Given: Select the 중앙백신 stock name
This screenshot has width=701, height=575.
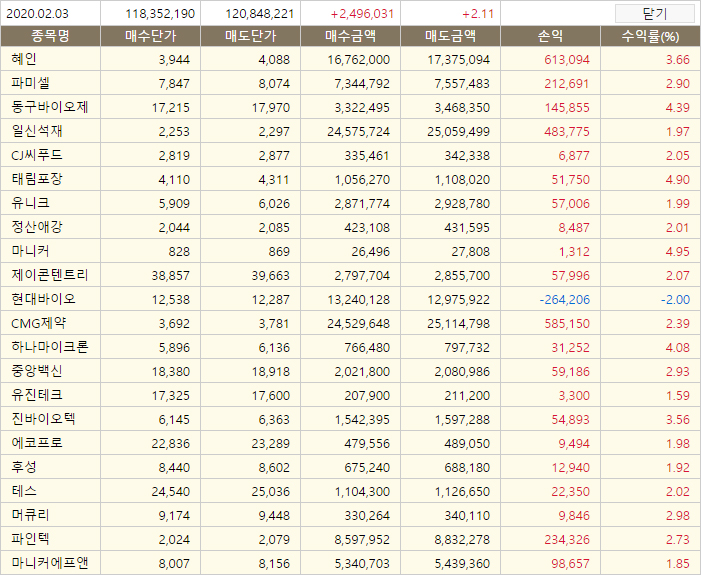Looking at the screenshot, I should [x=37, y=371].
